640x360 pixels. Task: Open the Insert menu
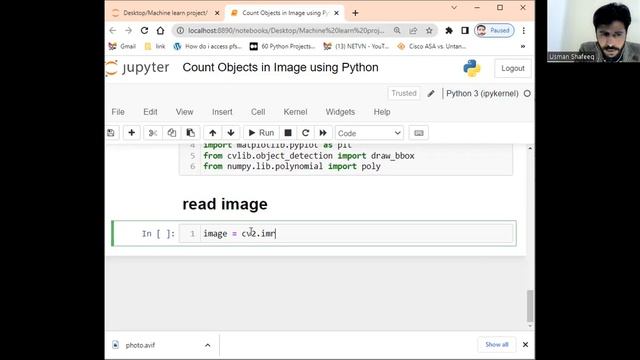pyautogui.click(x=222, y=112)
